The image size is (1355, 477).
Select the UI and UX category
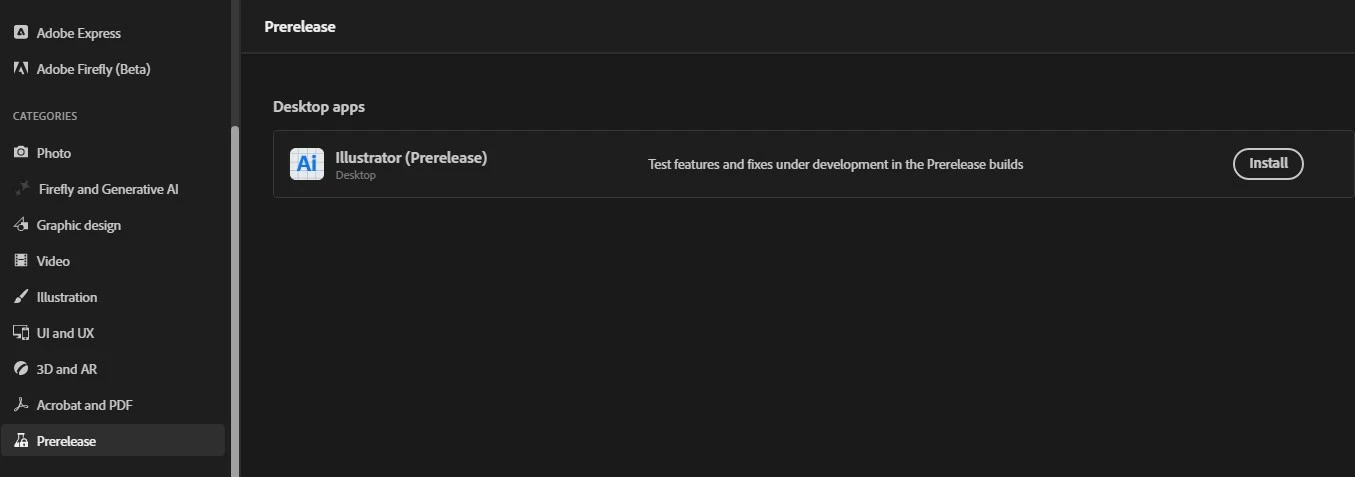113,333
